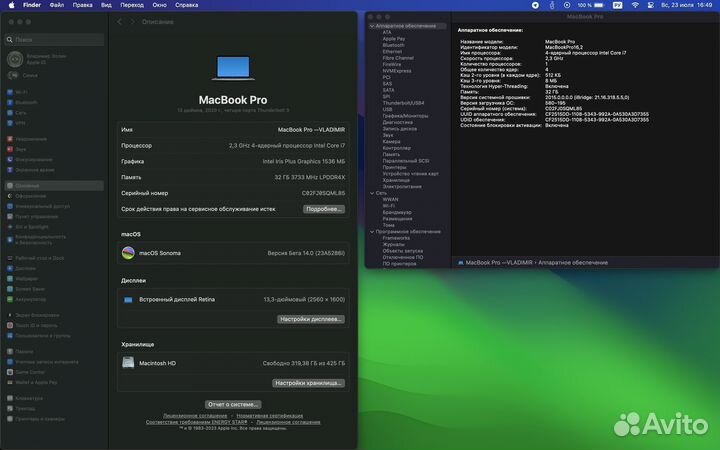This screenshot has width=720, height=450.
Task: Select Frameworks in System Information tree
Action: click(396, 238)
